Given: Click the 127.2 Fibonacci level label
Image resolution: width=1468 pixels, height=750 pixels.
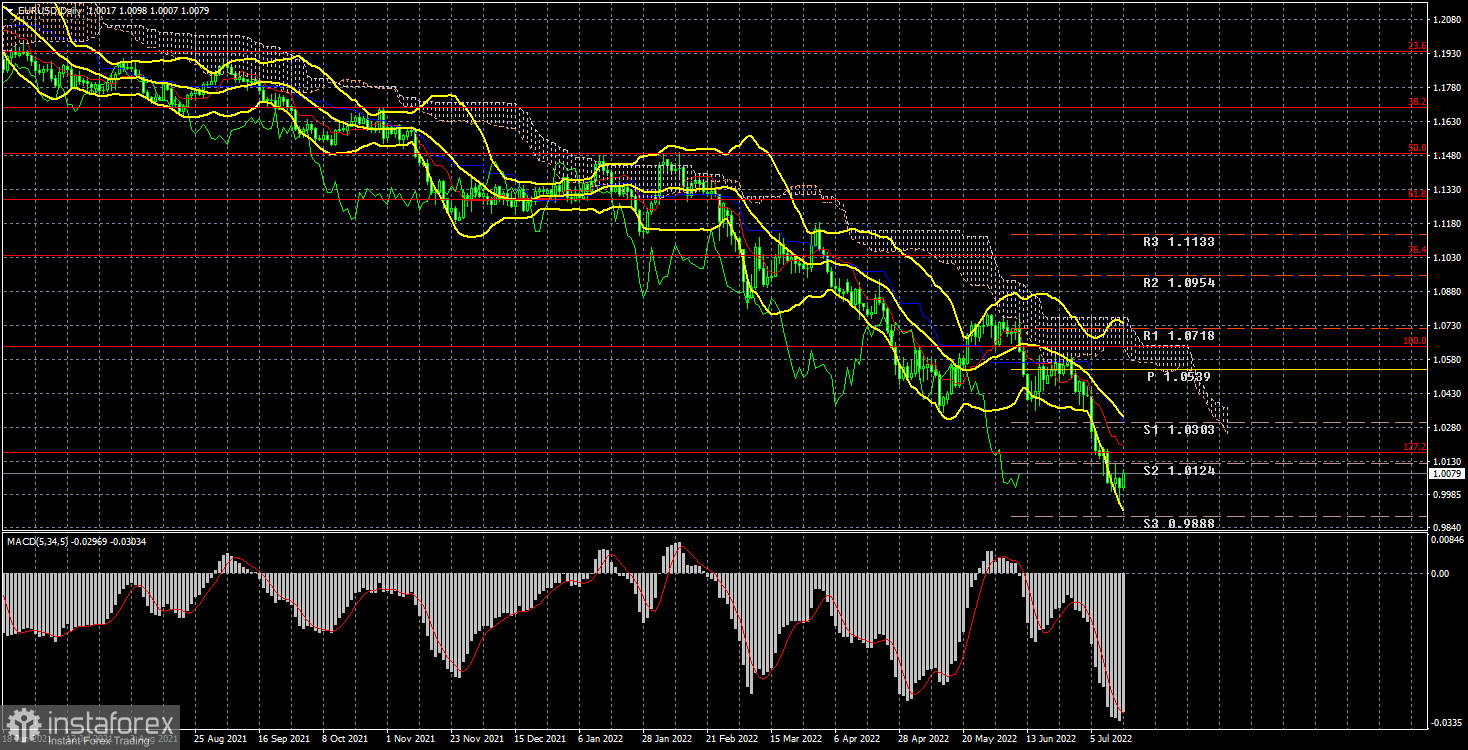Looking at the screenshot, I should (1414, 447).
